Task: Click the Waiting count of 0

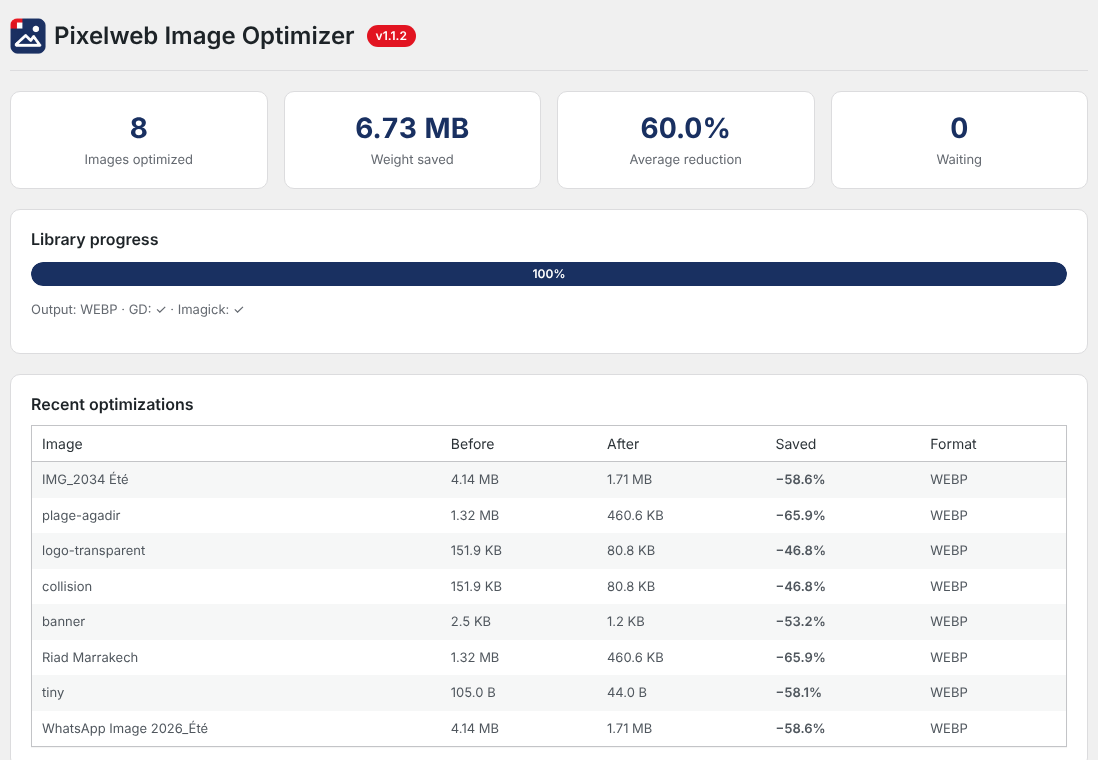Action: click(959, 128)
